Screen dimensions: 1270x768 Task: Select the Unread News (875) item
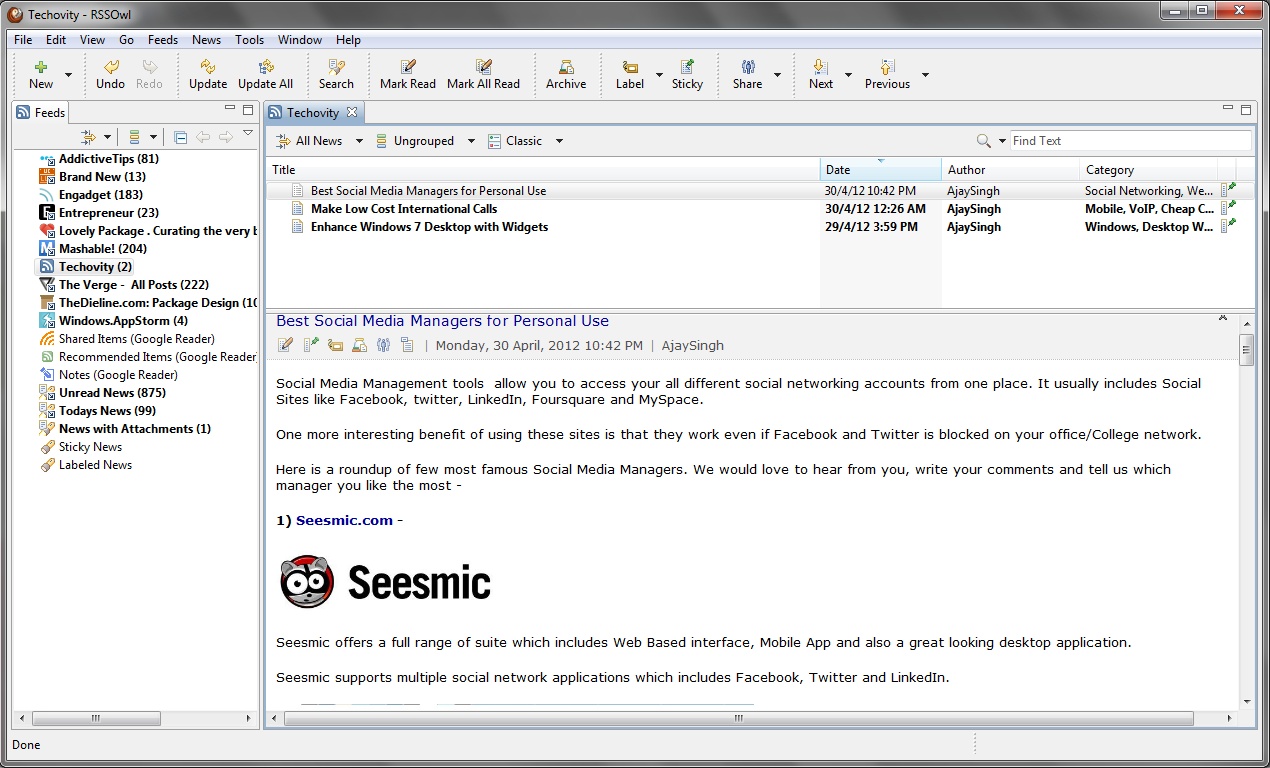coord(102,393)
